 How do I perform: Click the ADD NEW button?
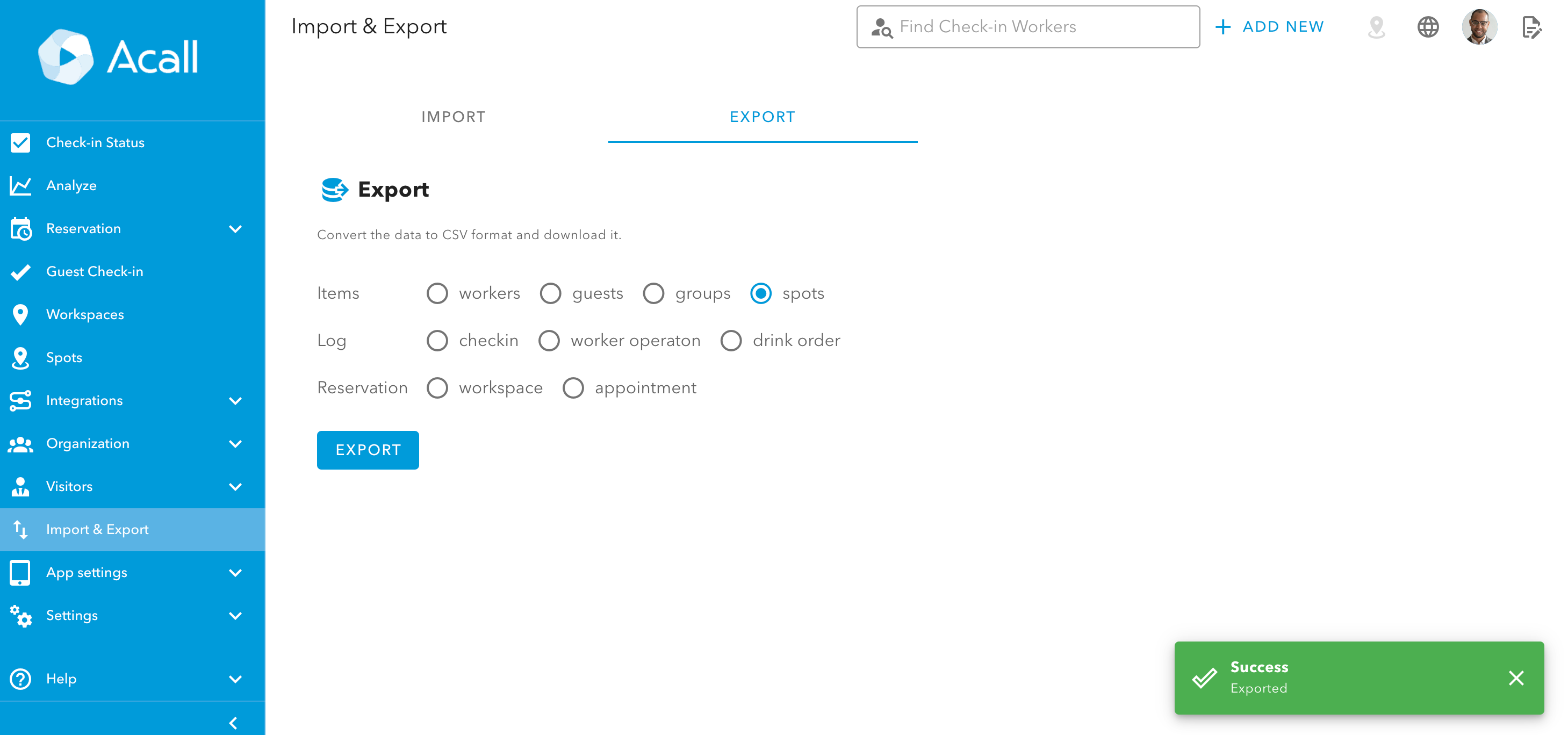(x=1270, y=27)
